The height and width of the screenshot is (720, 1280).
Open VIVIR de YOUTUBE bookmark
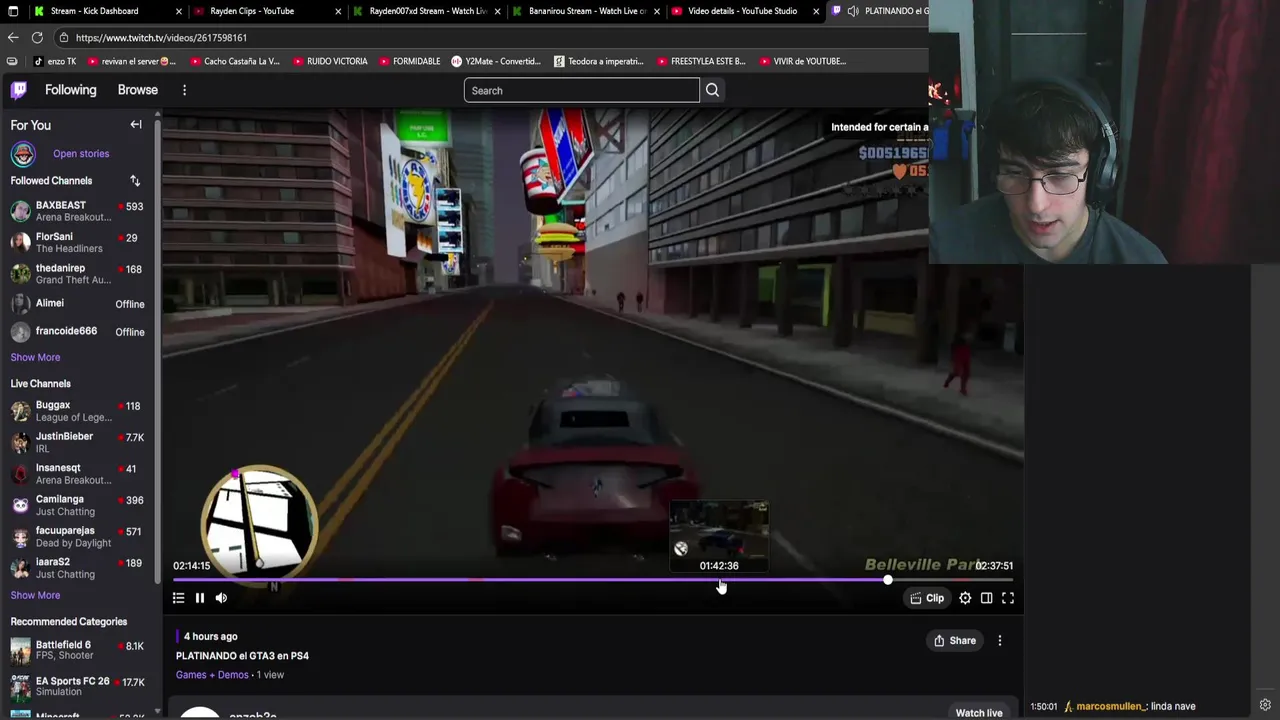tap(803, 61)
